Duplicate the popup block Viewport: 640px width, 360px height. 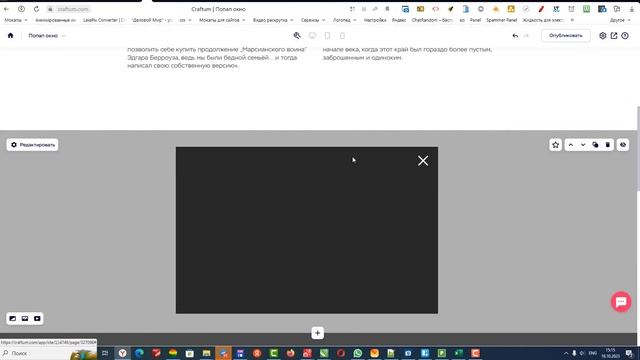coord(595,145)
